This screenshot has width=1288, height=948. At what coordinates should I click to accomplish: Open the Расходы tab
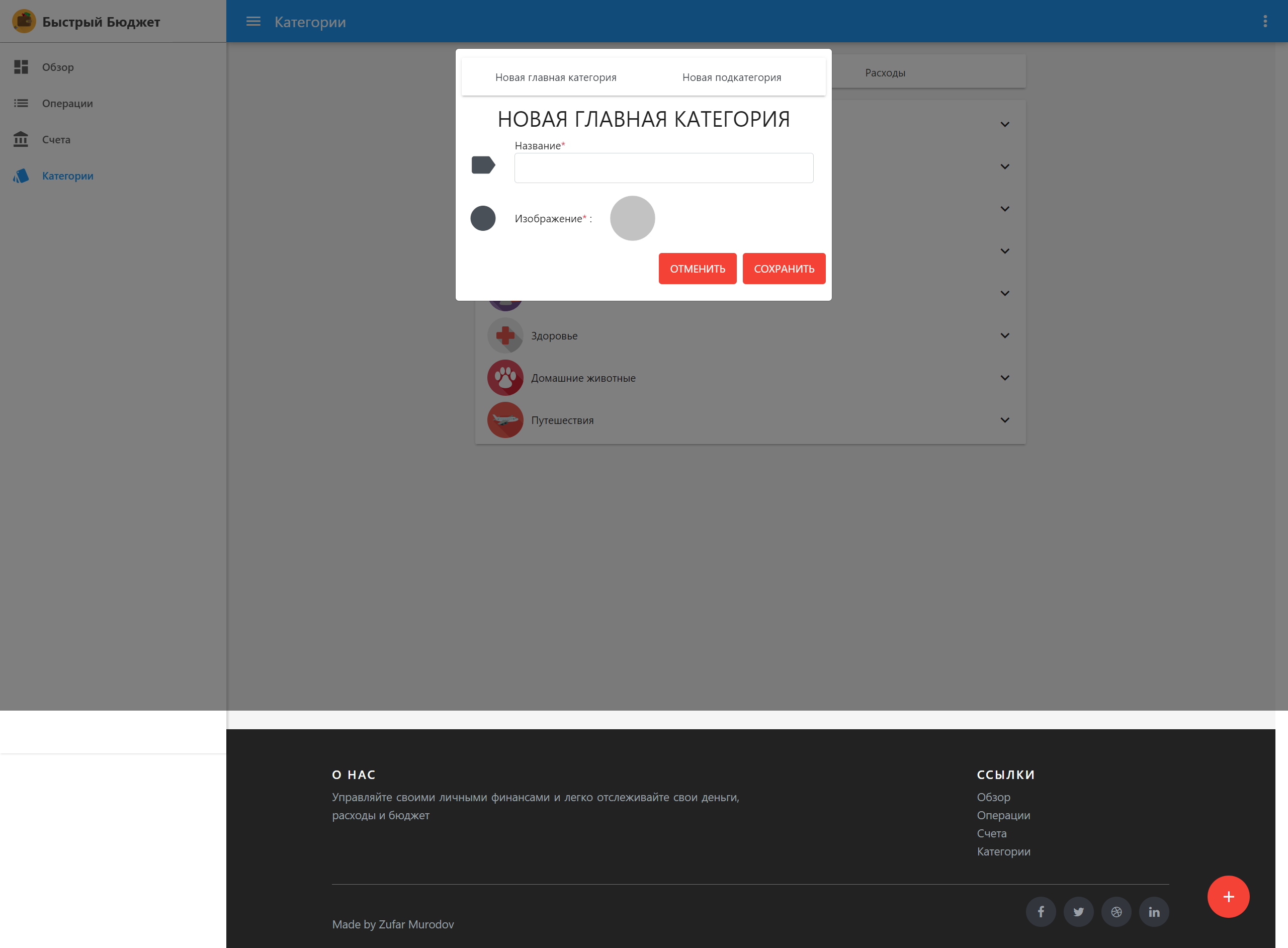click(x=885, y=73)
